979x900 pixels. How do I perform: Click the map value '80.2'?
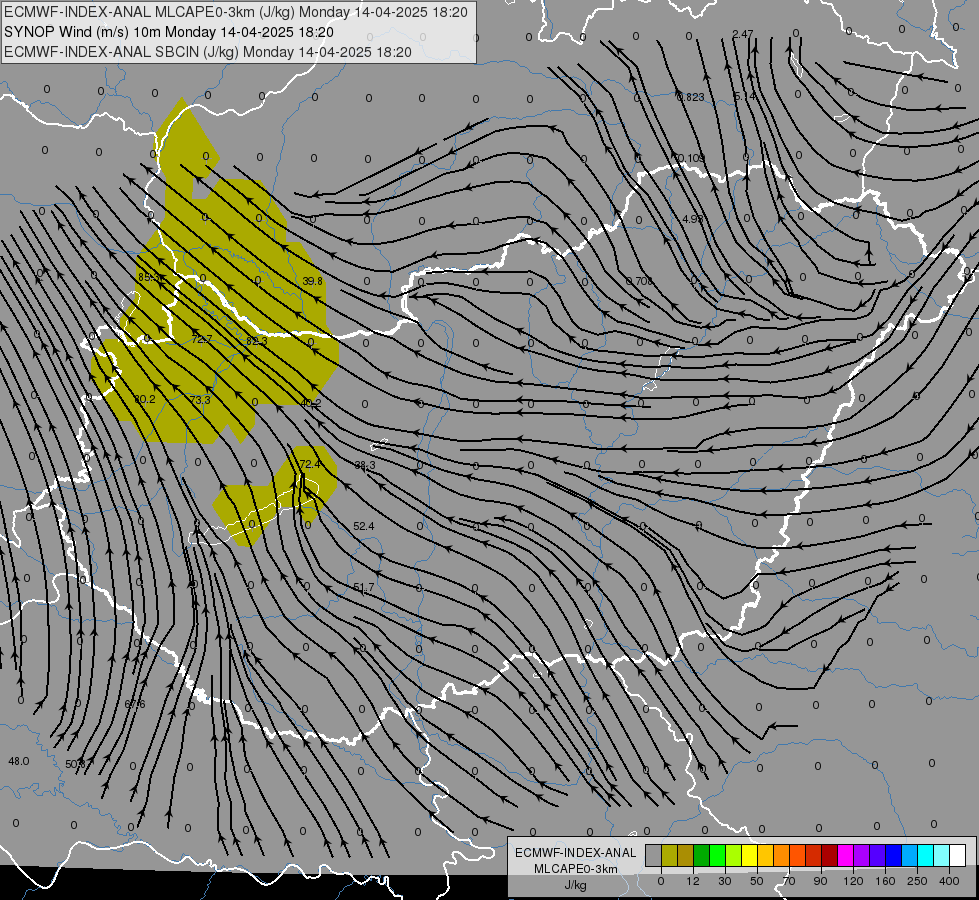coord(145,399)
